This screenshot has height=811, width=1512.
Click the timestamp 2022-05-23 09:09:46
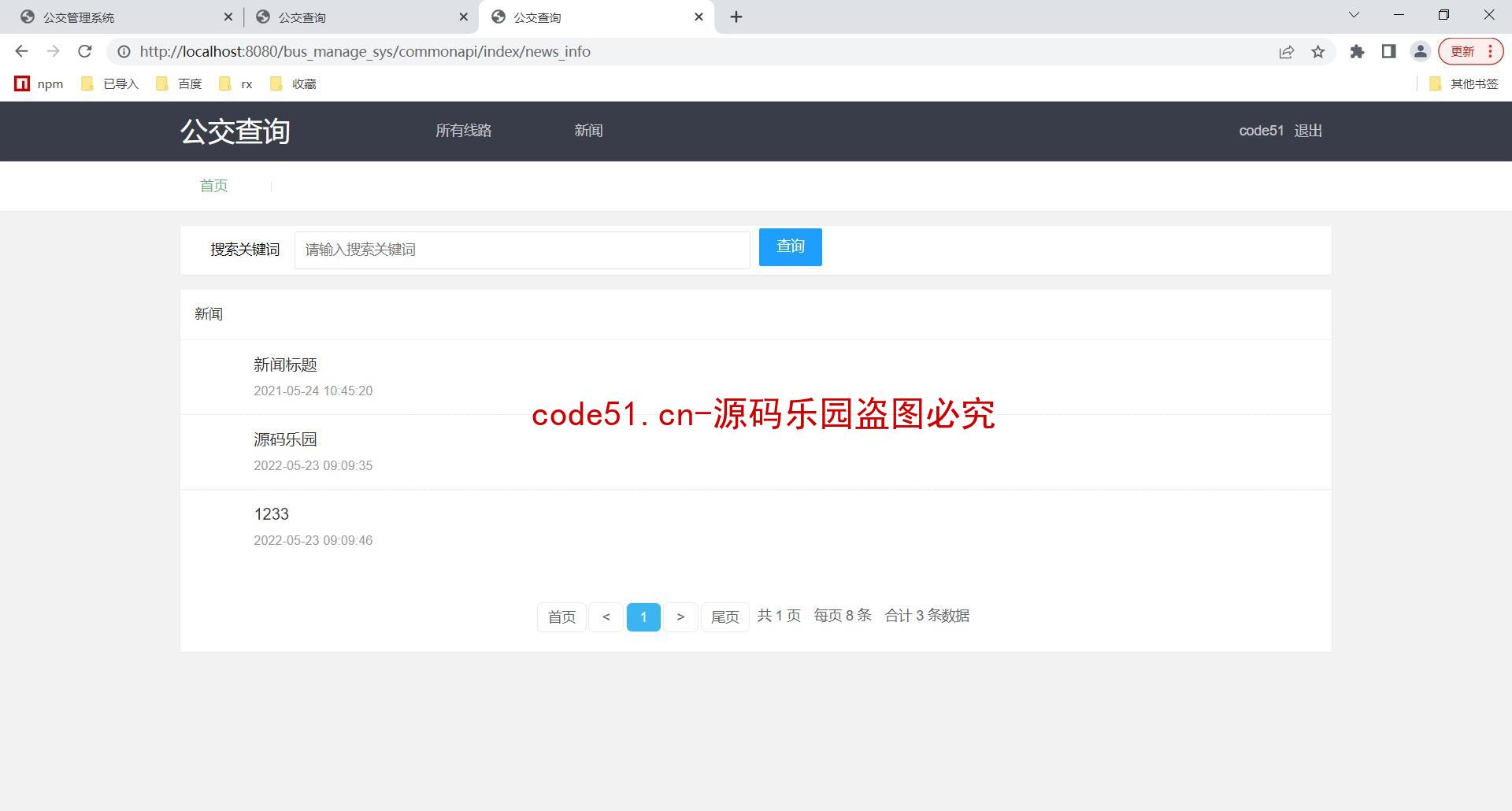[x=313, y=540]
